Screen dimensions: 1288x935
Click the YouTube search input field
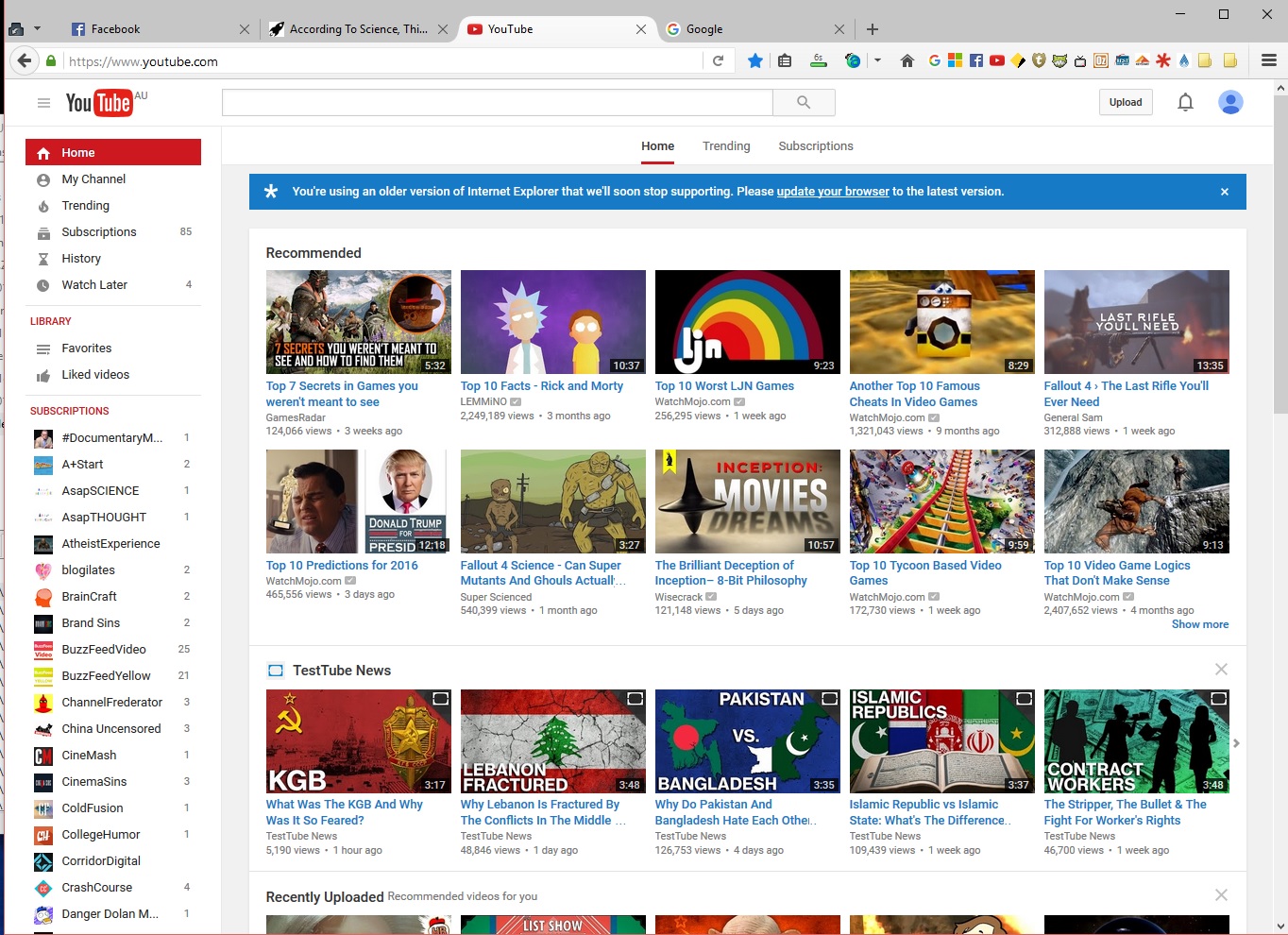(498, 102)
